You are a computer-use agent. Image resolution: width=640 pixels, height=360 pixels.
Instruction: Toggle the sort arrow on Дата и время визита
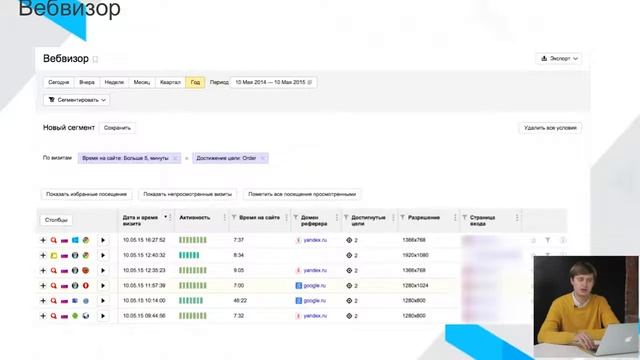pos(165,217)
